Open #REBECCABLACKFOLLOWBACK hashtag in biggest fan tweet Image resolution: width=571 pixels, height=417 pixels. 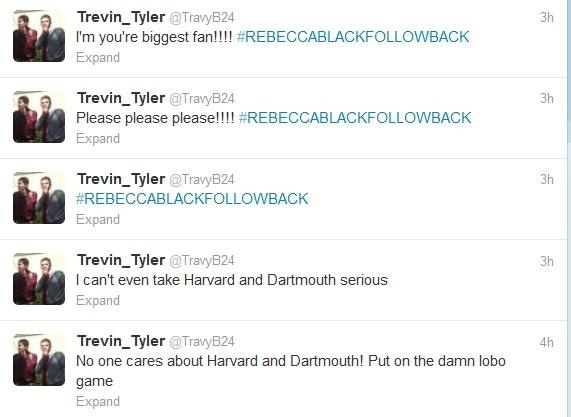tap(353, 37)
